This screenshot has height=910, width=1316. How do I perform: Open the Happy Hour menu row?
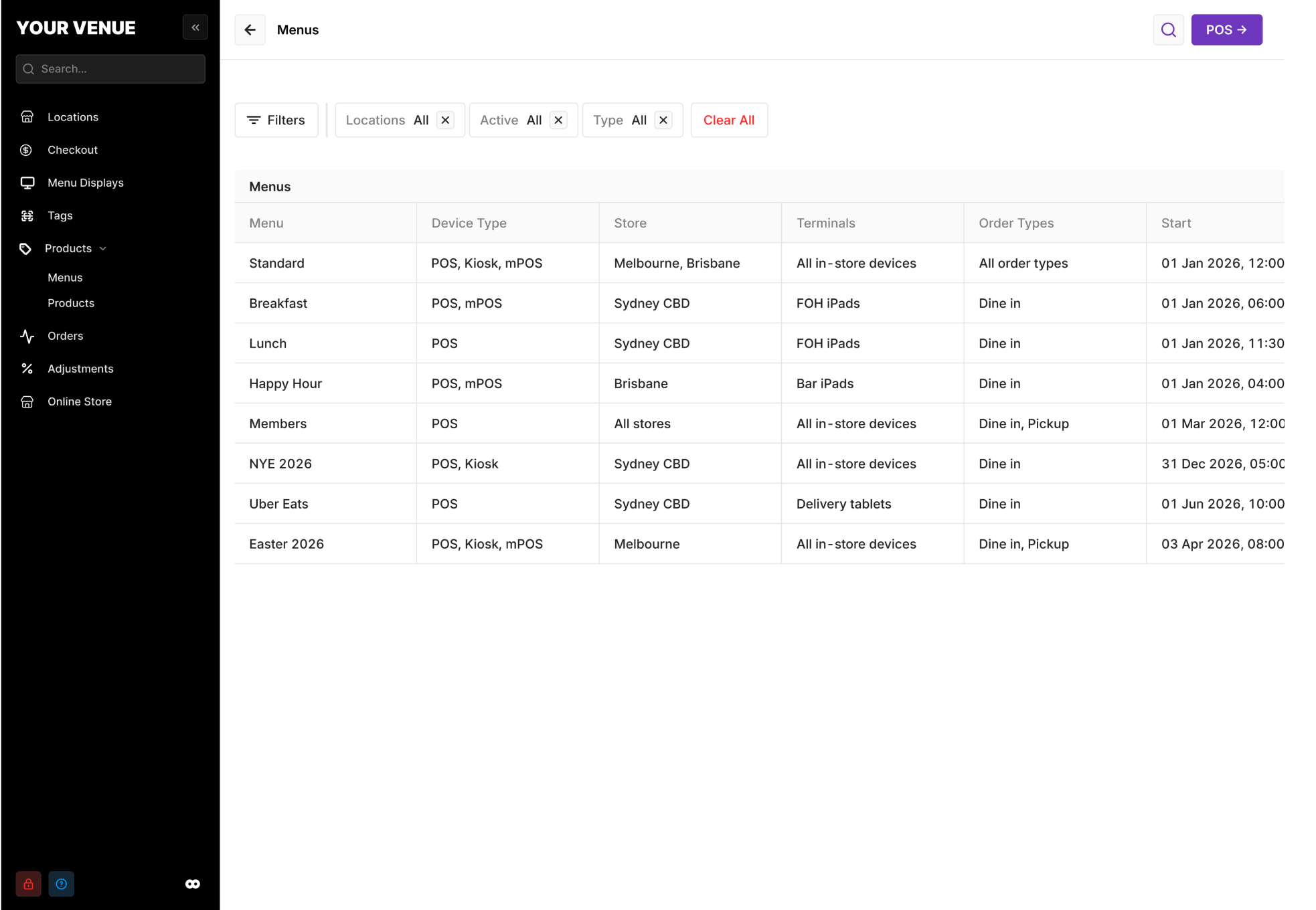[x=759, y=383]
